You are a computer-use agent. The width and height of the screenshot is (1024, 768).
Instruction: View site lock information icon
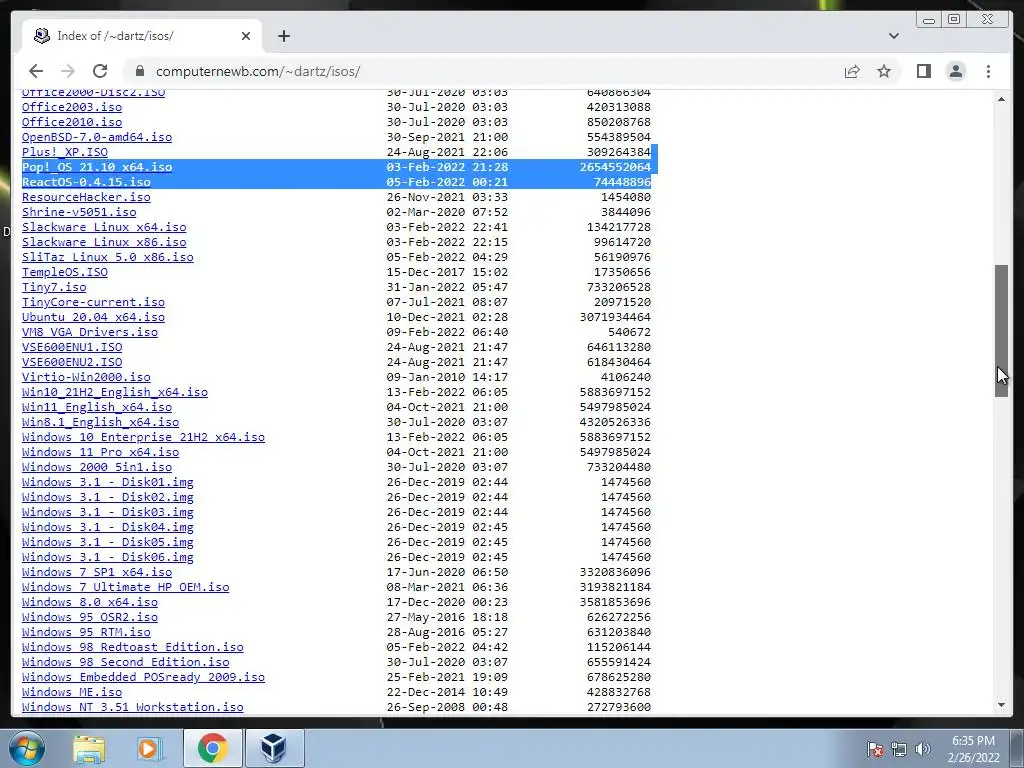(x=139, y=71)
